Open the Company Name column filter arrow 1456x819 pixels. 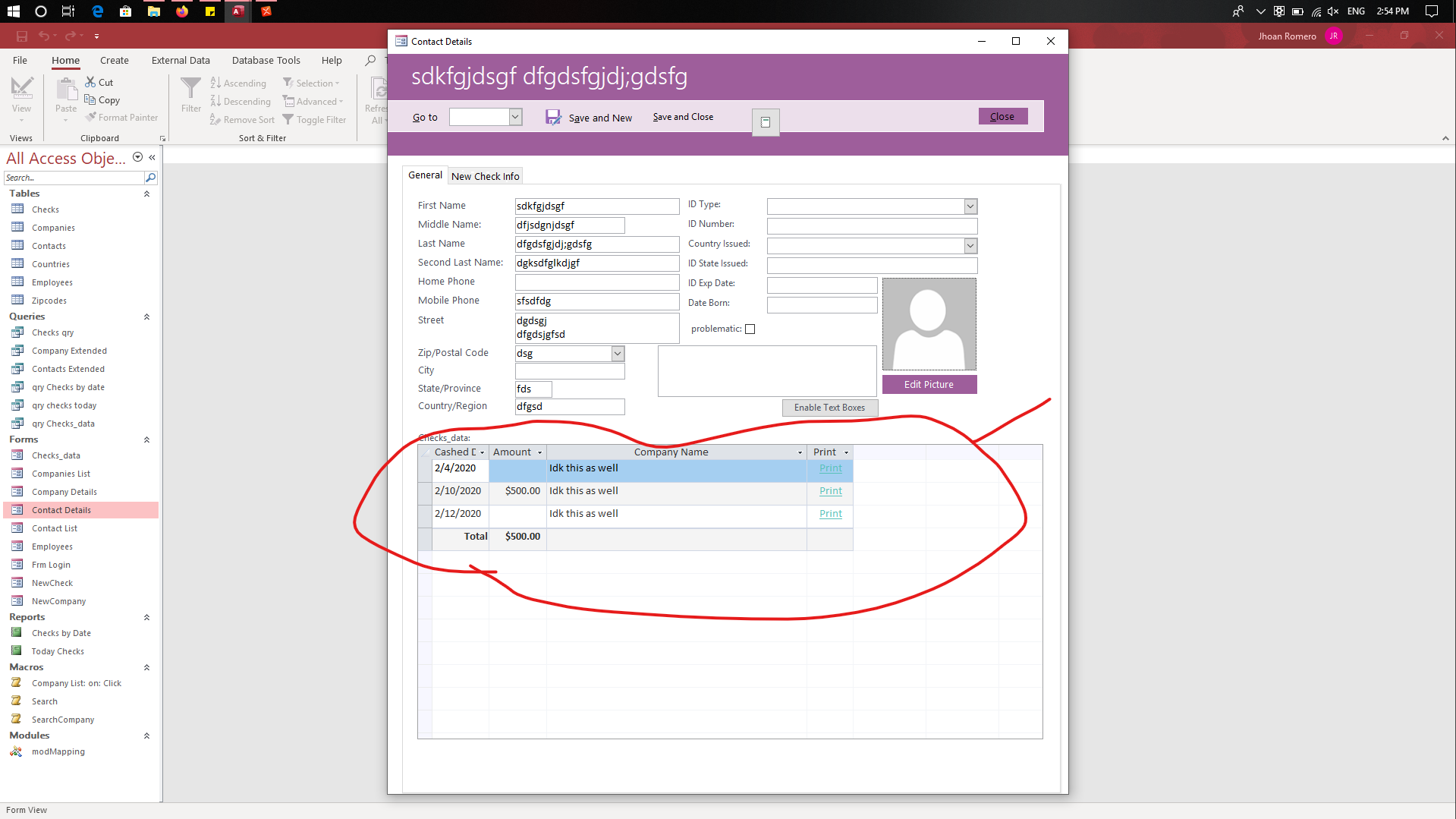pos(800,452)
